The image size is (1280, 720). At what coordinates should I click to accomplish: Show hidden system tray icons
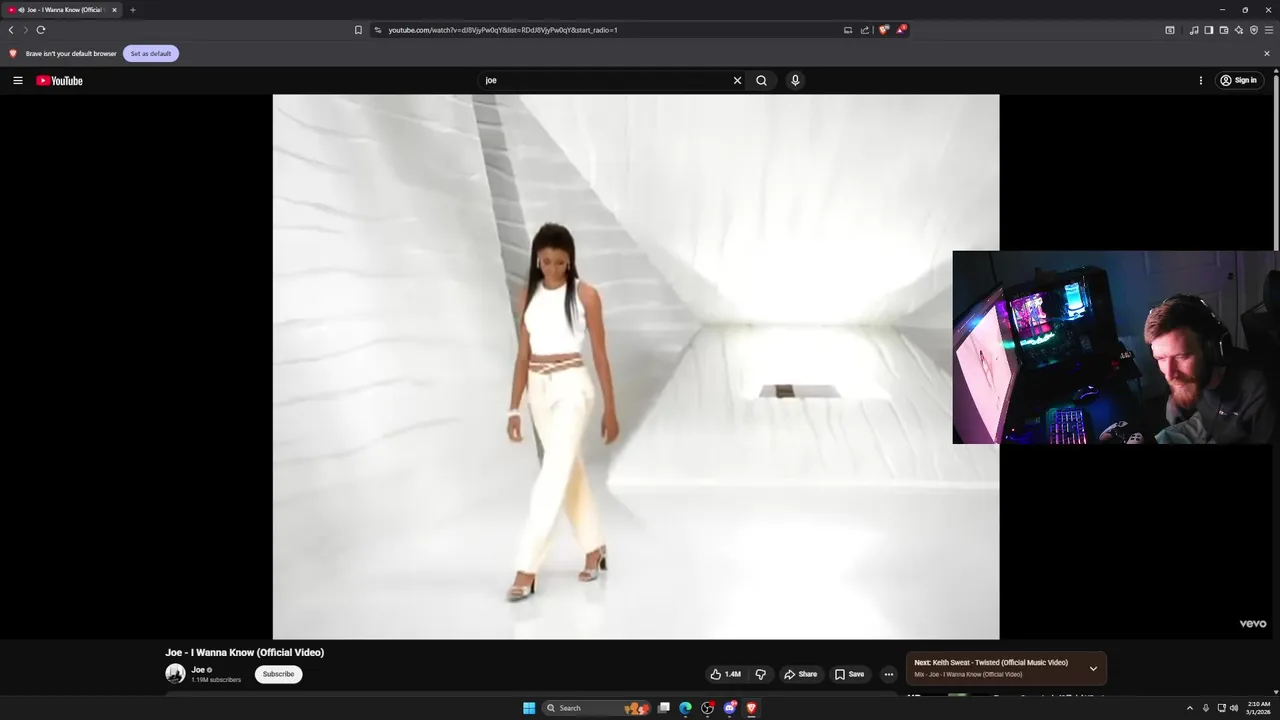(1190, 708)
